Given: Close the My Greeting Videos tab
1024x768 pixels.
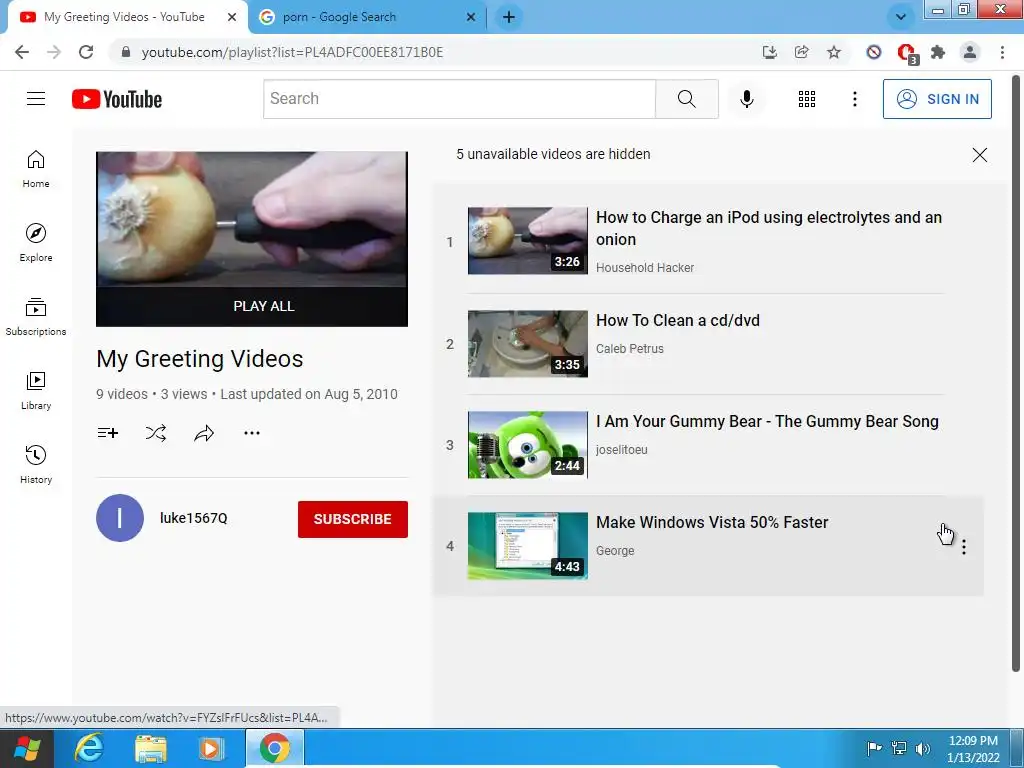Looking at the screenshot, I should (x=232, y=17).
